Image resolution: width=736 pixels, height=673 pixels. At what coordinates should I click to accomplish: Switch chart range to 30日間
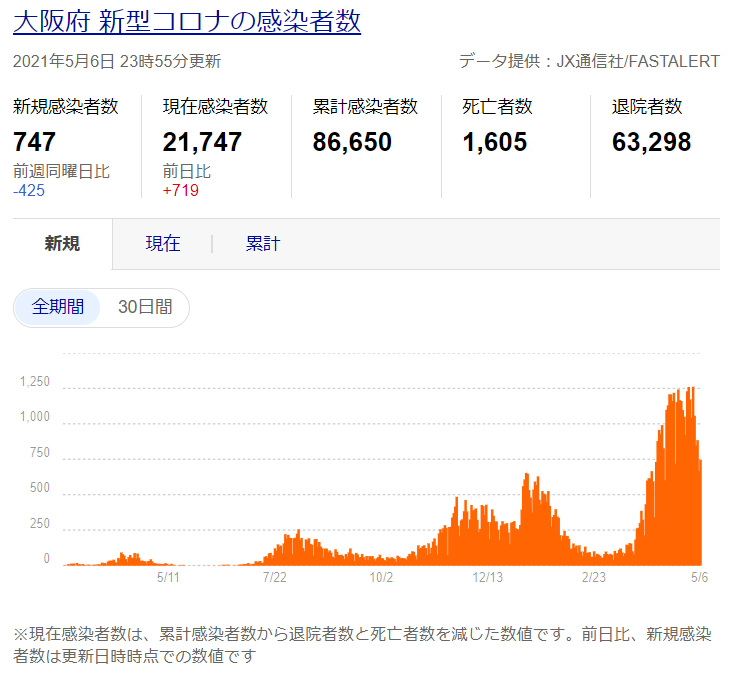coord(144,307)
